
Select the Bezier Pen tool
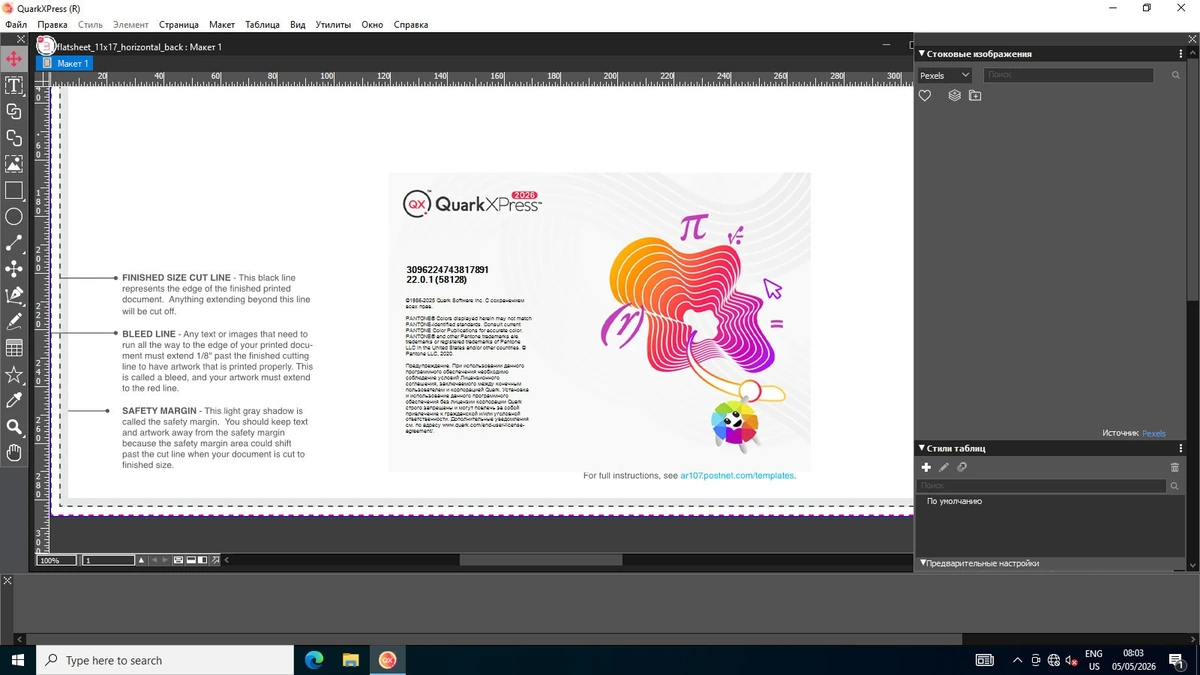tap(14, 295)
